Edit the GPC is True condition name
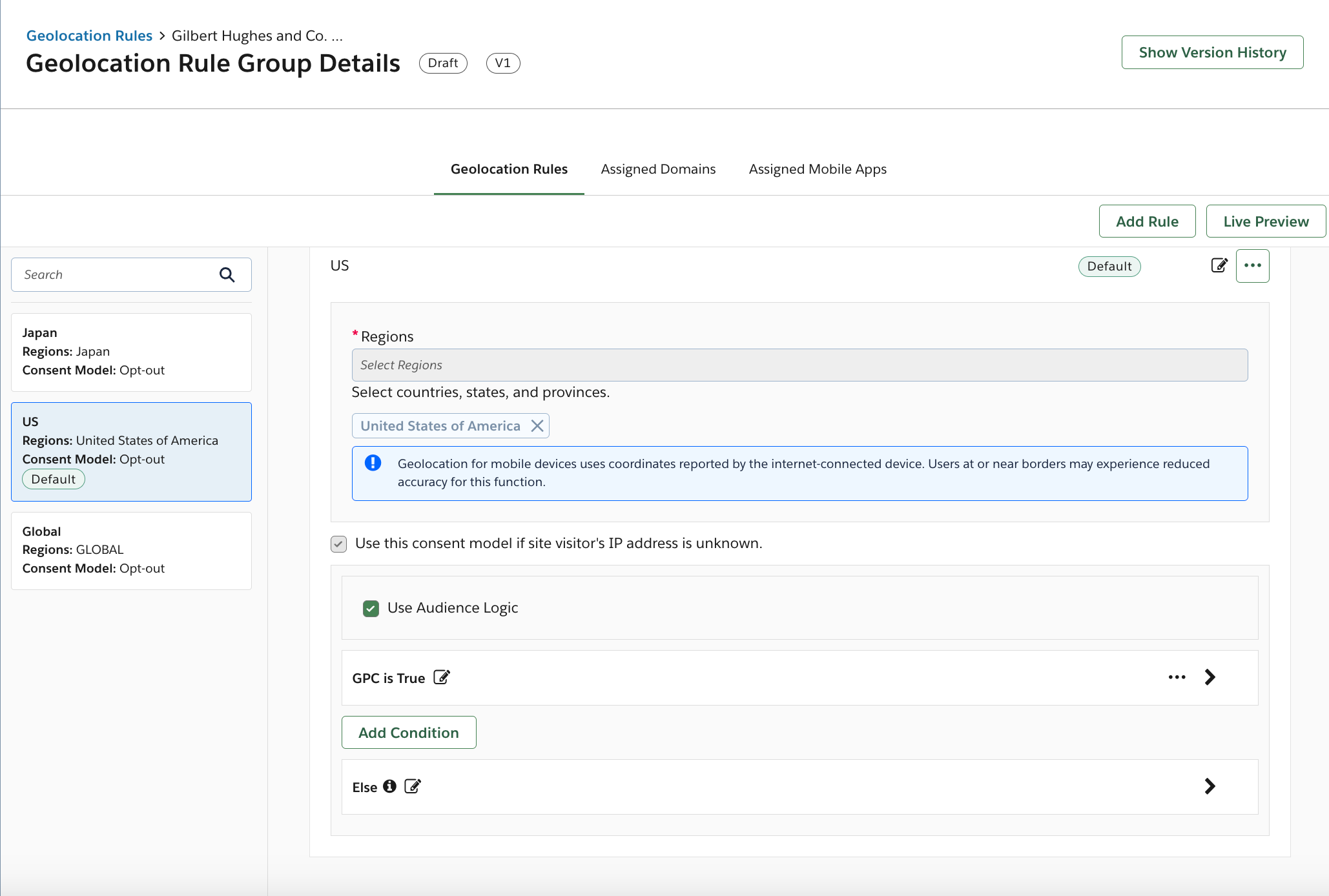The width and height of the screenshot is (1329, 896). [442, 677]
